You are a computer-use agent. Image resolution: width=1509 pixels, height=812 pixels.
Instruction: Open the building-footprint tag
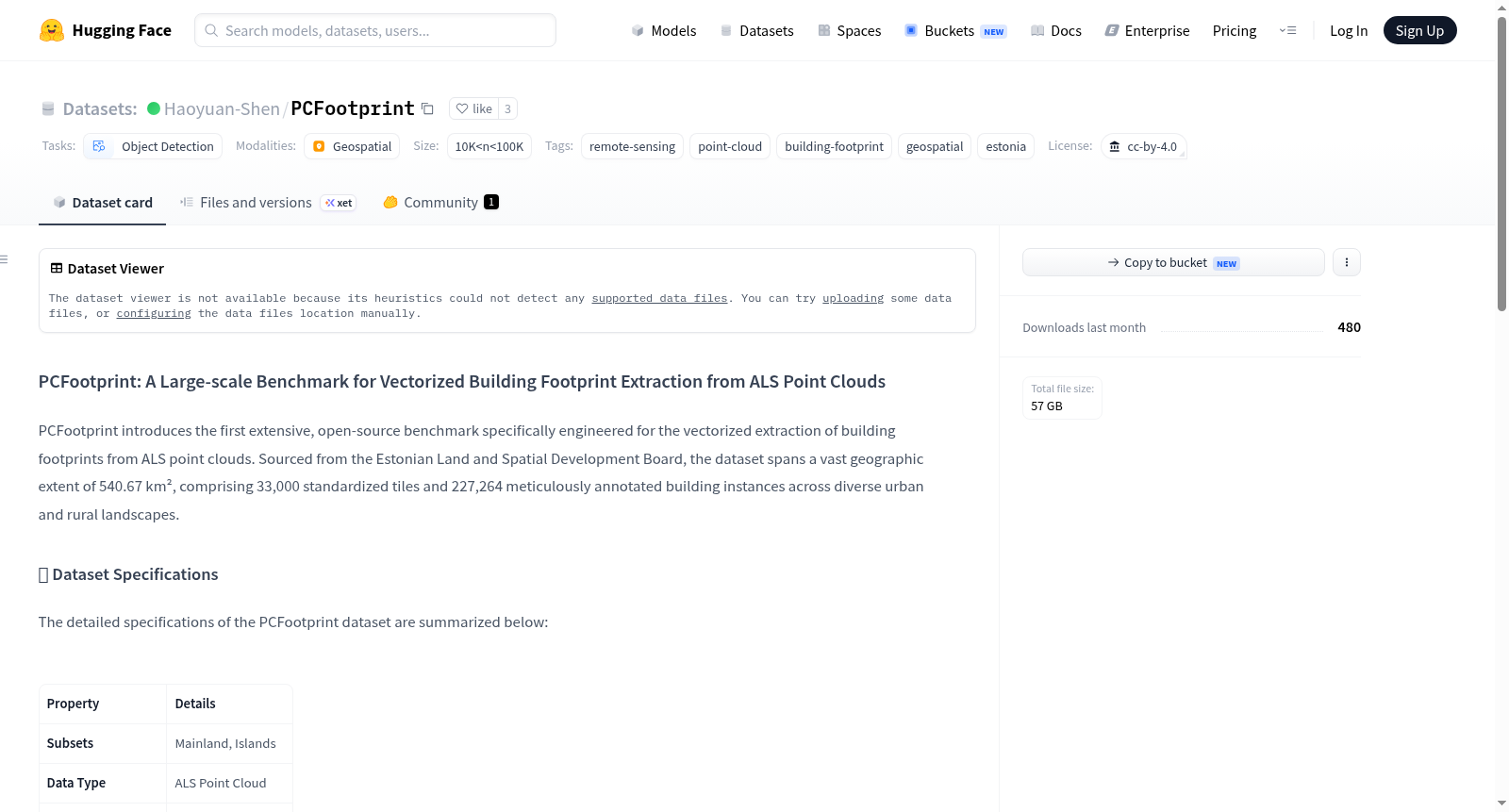point(834,146)
